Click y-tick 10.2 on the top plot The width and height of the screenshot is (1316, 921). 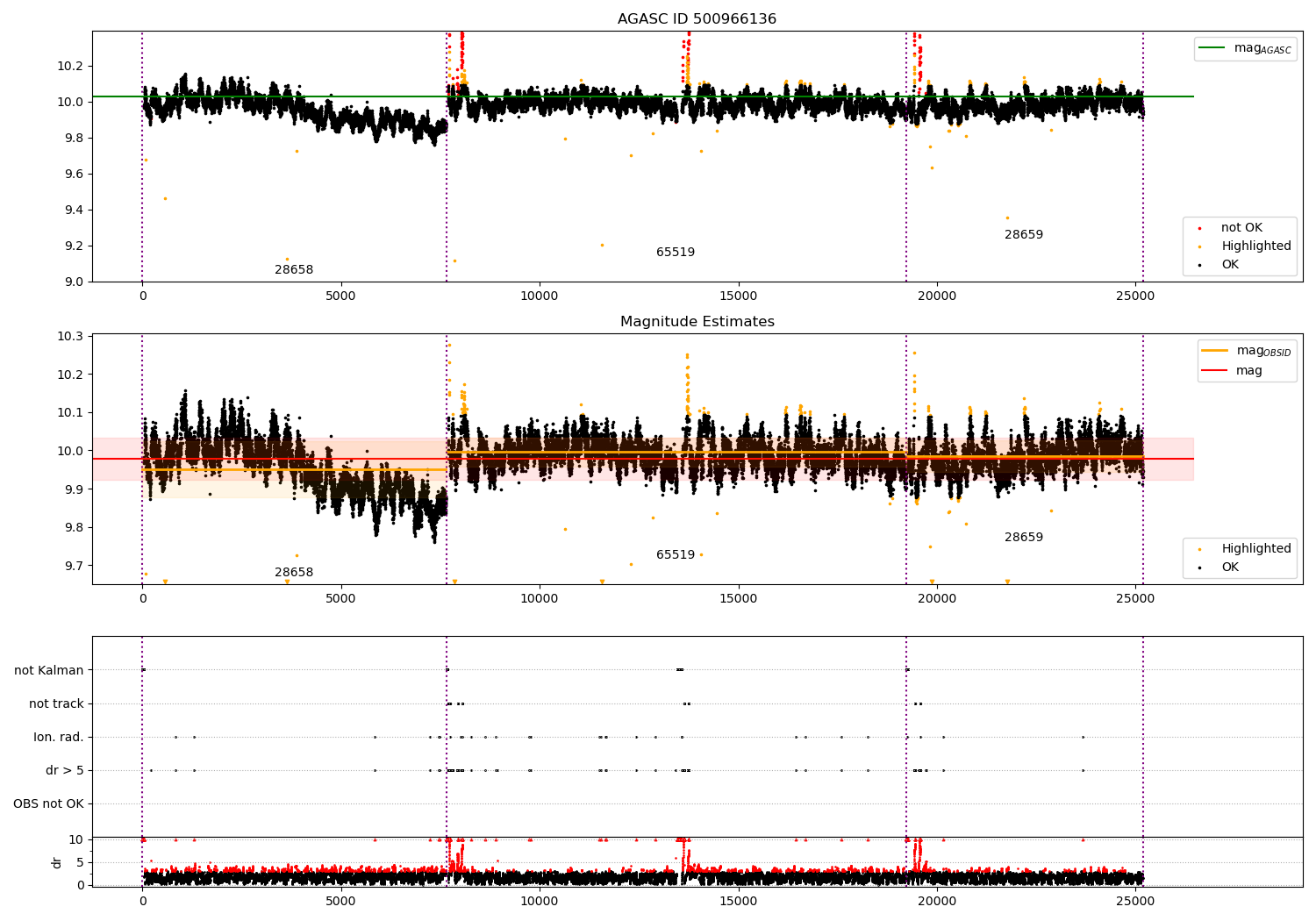click(x=68, y=67)
